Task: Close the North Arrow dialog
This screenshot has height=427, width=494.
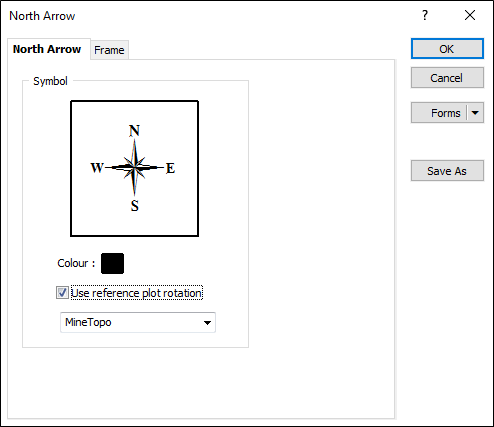Action: click(470, 15)
